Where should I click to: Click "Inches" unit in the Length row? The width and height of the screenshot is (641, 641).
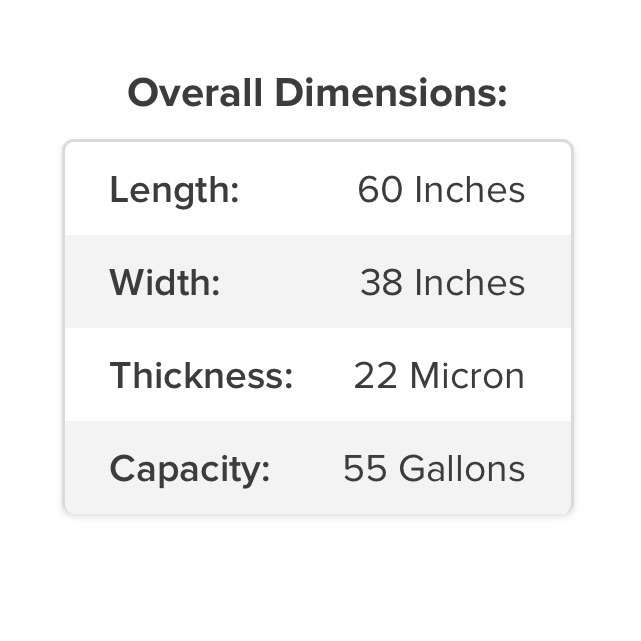coord(469,190)
